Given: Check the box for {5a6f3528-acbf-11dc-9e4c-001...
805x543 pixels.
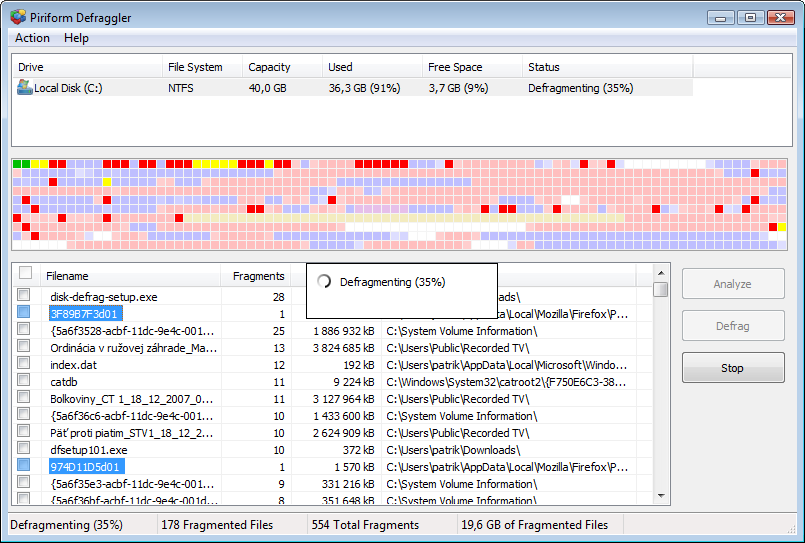Looking at the screenshot, I should [x=24, y=328].
